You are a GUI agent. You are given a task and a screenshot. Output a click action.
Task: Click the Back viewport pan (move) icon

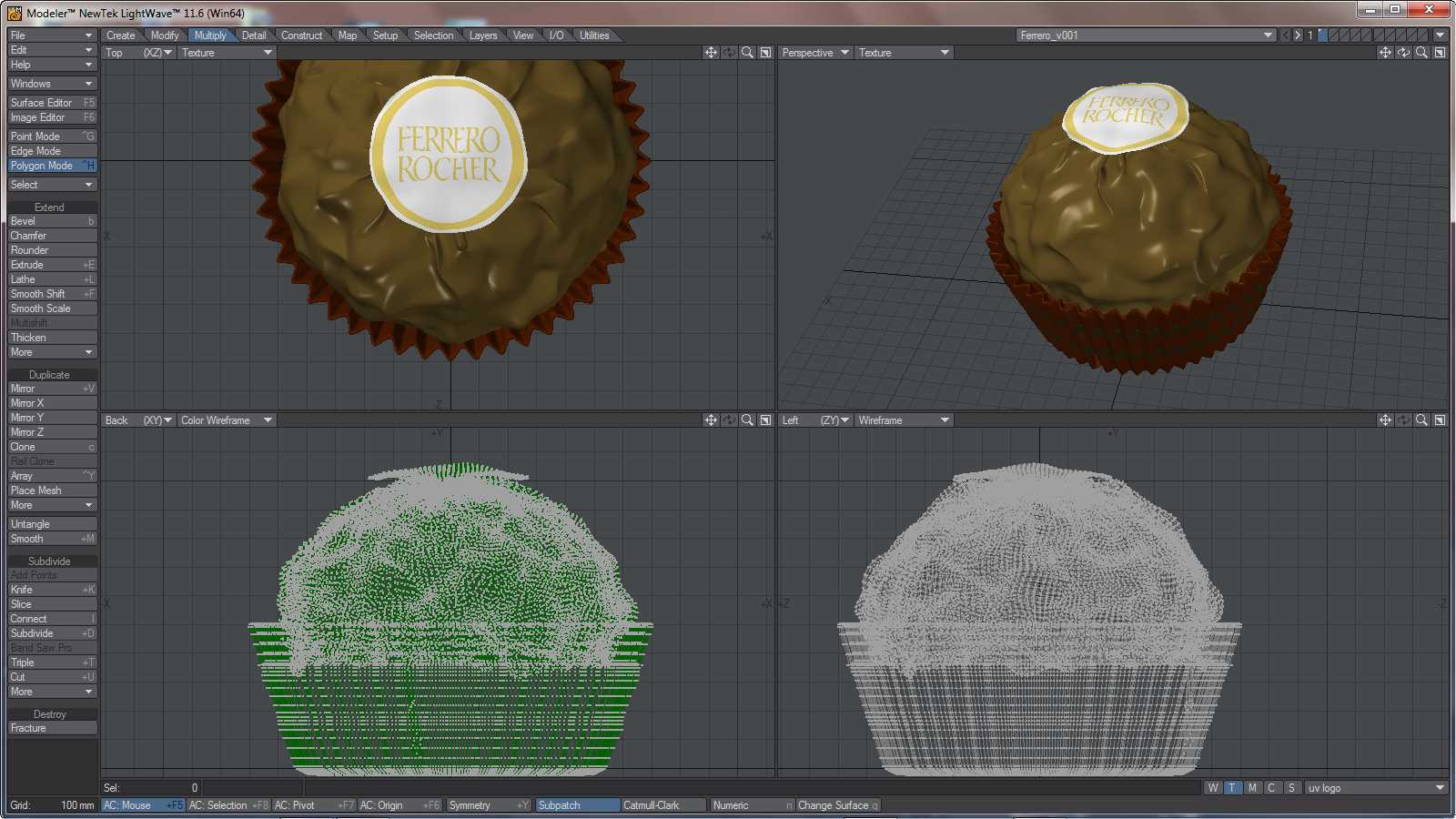(711, 420)
